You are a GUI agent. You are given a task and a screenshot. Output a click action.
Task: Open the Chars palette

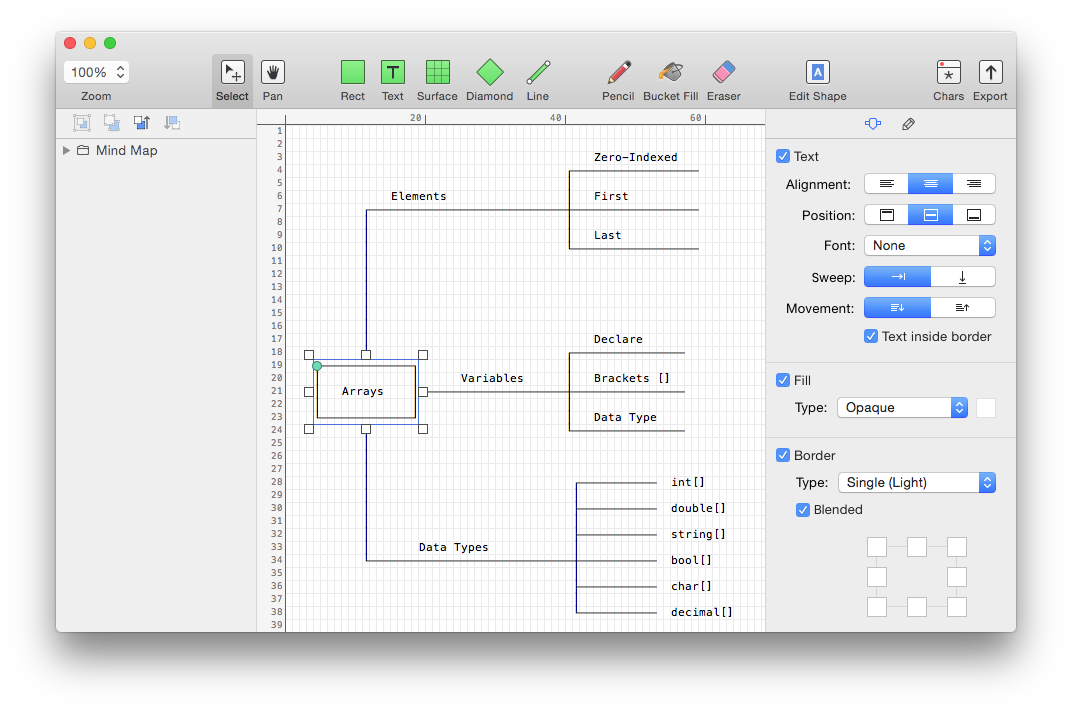[948, 73]
